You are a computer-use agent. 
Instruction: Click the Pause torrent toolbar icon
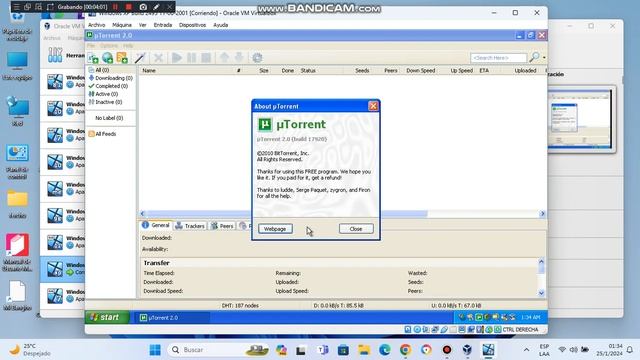(x=191, y=58)
